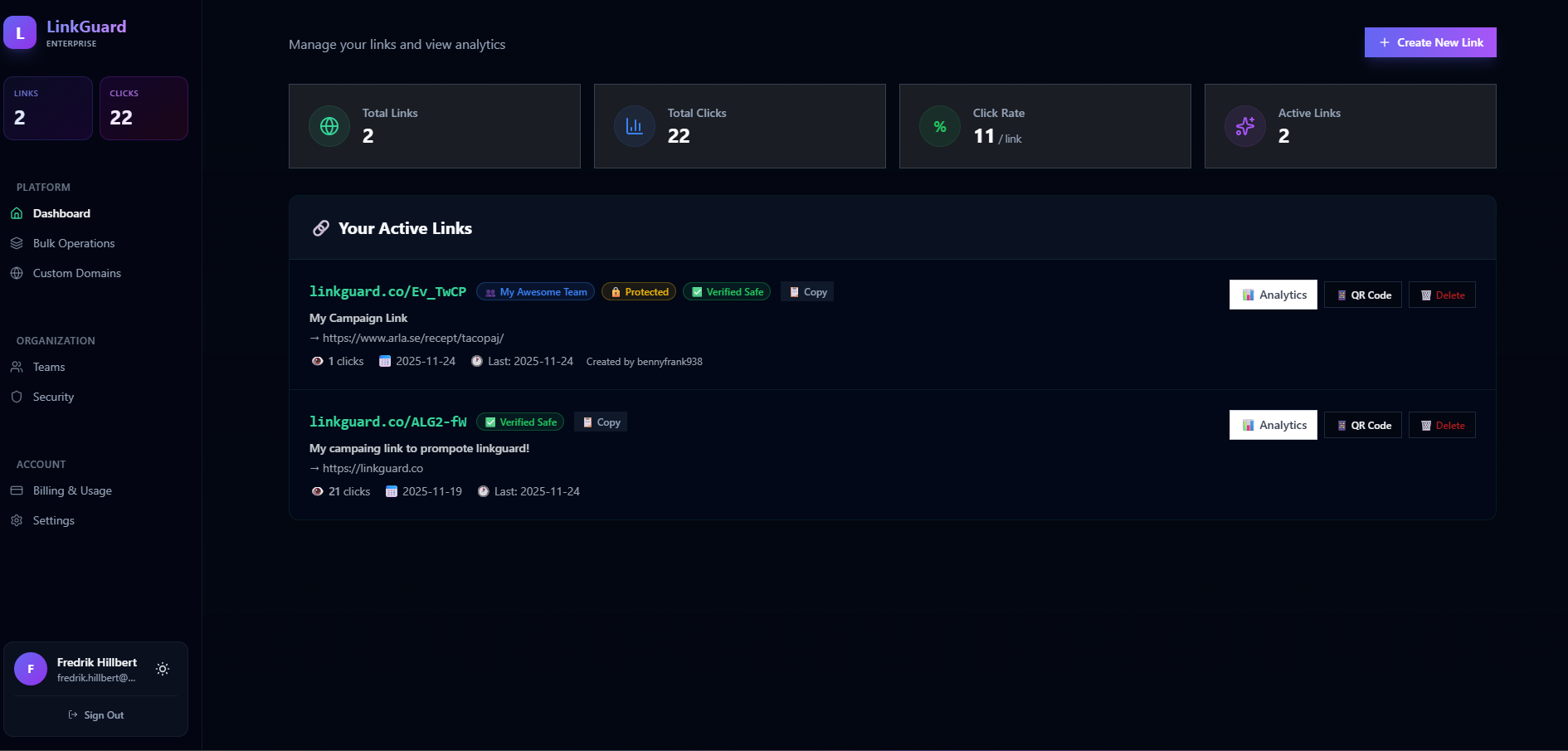Screen dimensions: 1568x751
Task: Show QR Code for Ev_TwCP link
Action: point(1362,295)
